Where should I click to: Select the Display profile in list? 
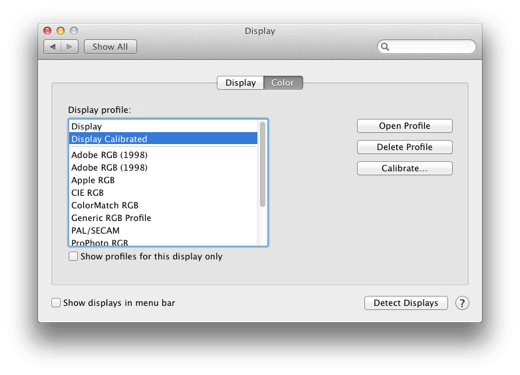click(x=163, y=126)
